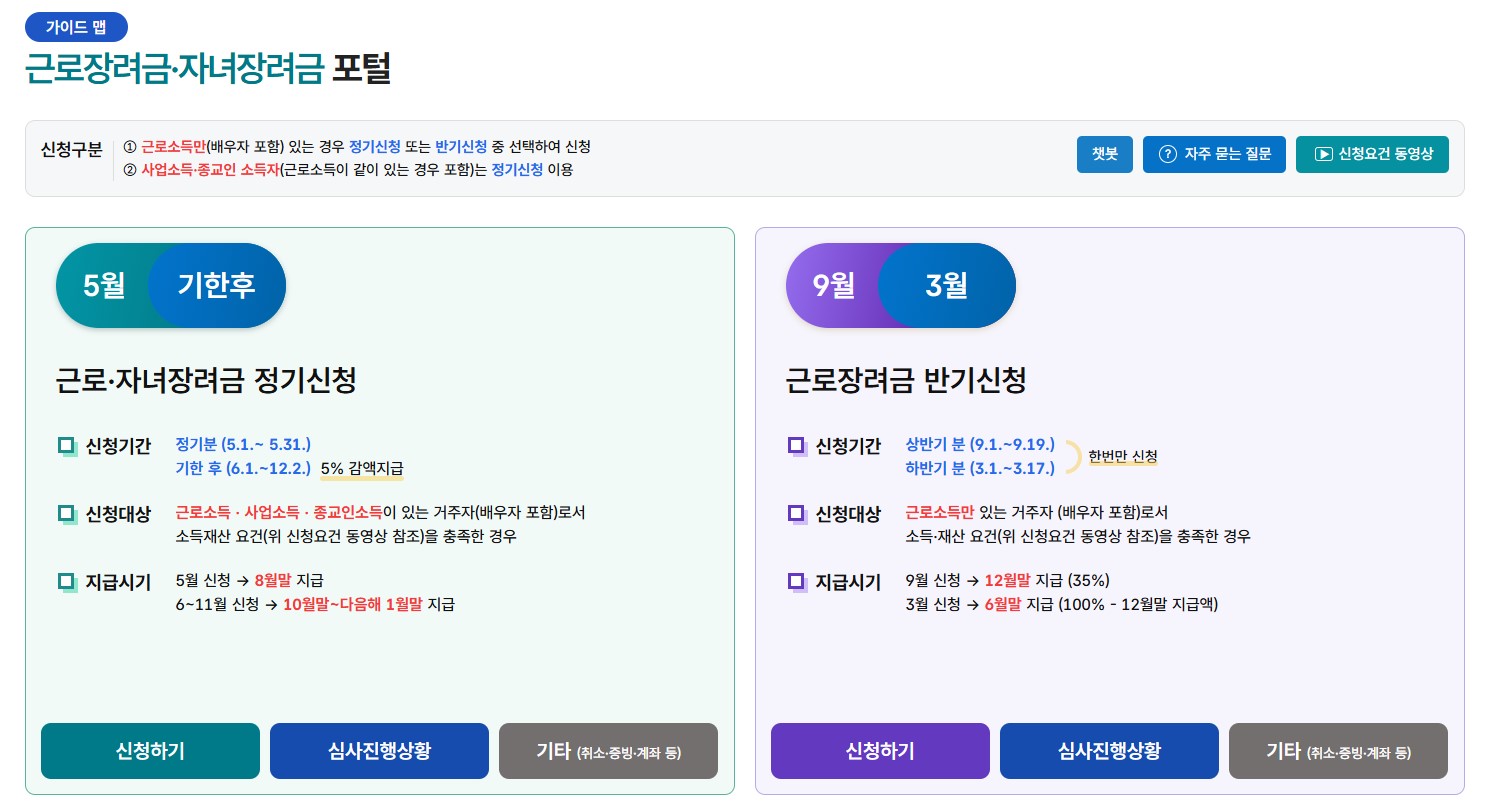Click the question mark icon beside 자주 묻는 질문
1486x808 pixels.
tap(1168, 154)
